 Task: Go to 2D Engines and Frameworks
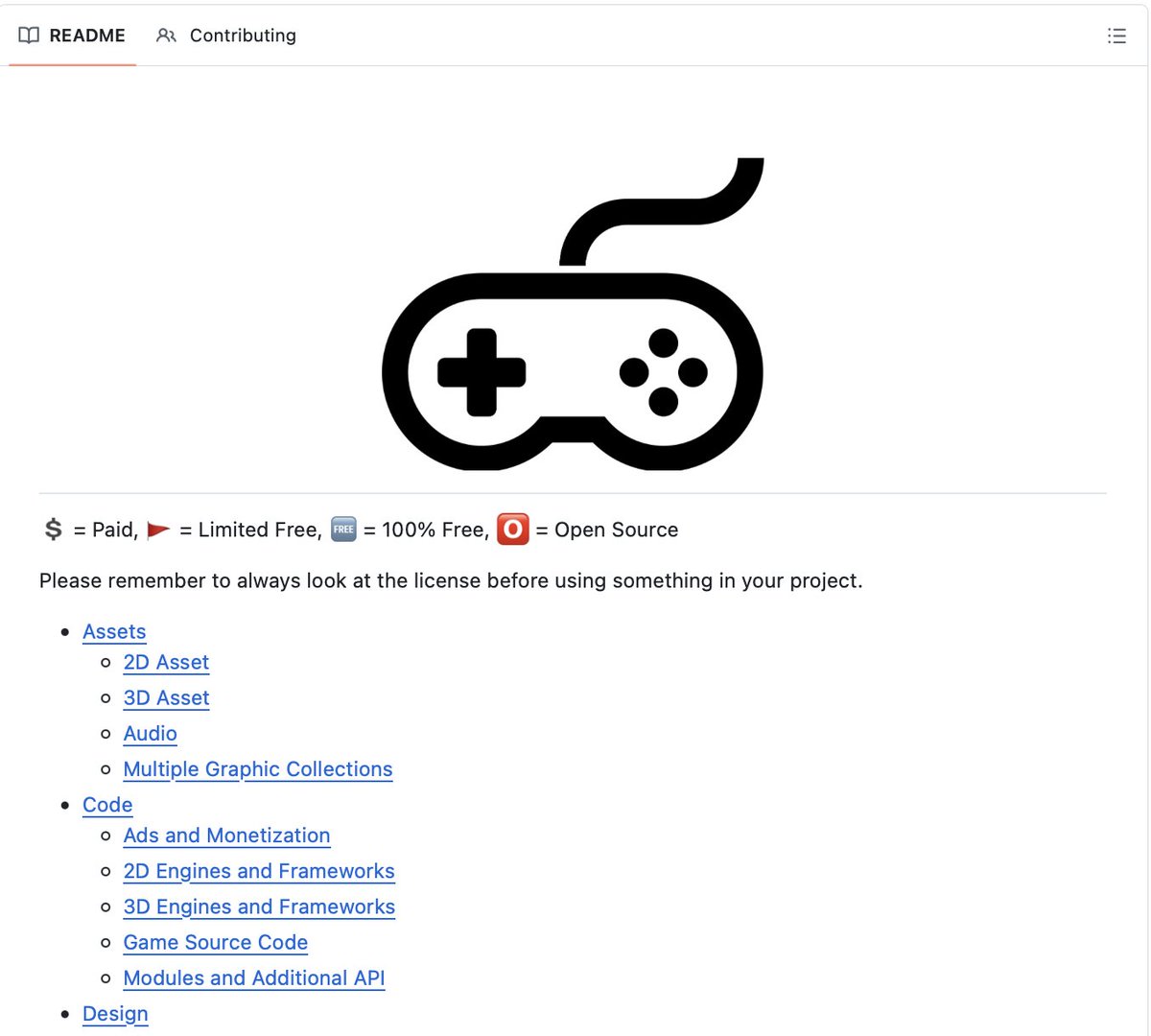coord(259,871)
